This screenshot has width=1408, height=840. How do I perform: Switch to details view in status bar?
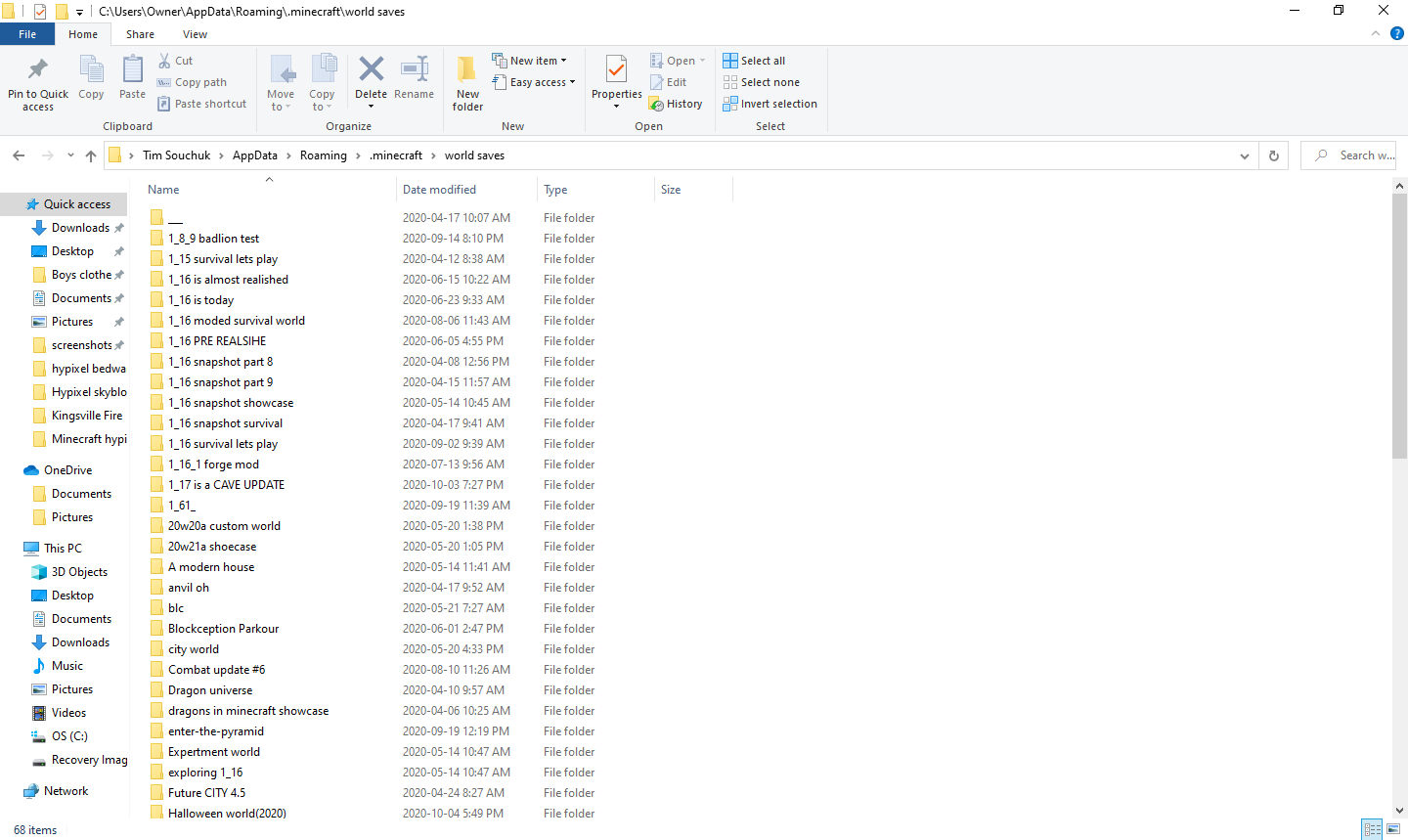tap(1372, 829)
